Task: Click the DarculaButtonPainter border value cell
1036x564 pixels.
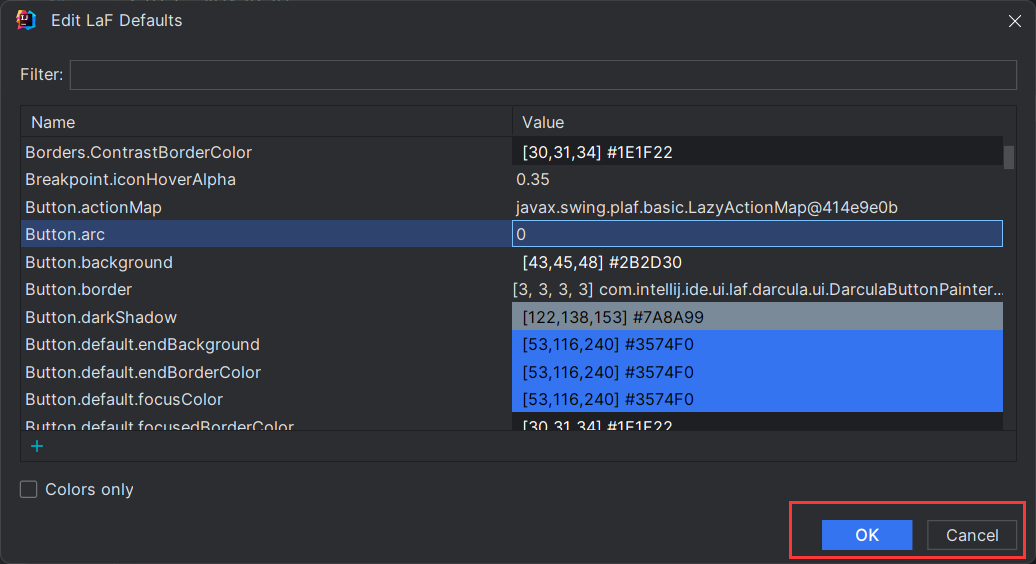Action: (x=757, y=289)
